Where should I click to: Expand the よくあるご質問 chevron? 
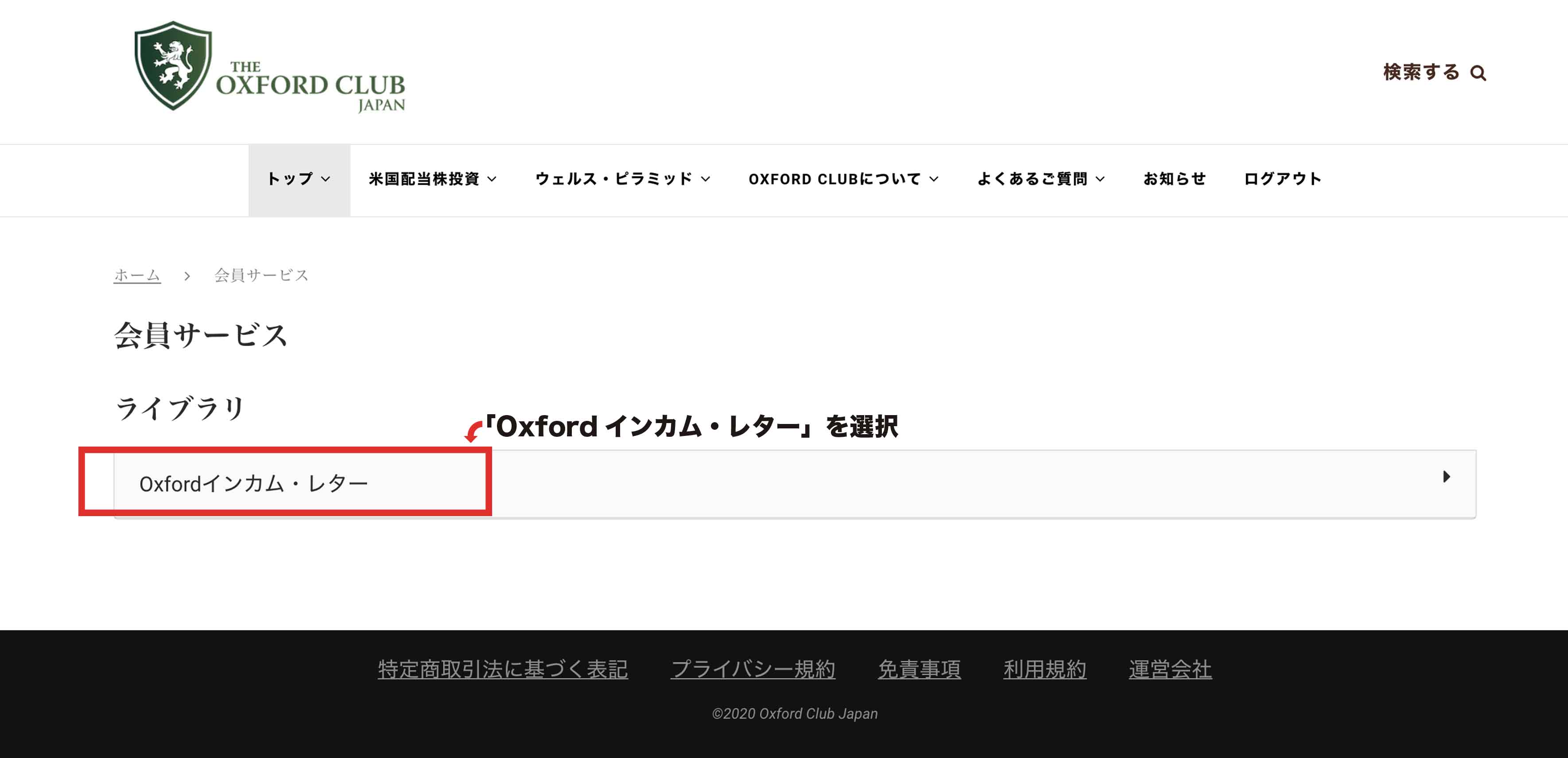coord(1100,179)
